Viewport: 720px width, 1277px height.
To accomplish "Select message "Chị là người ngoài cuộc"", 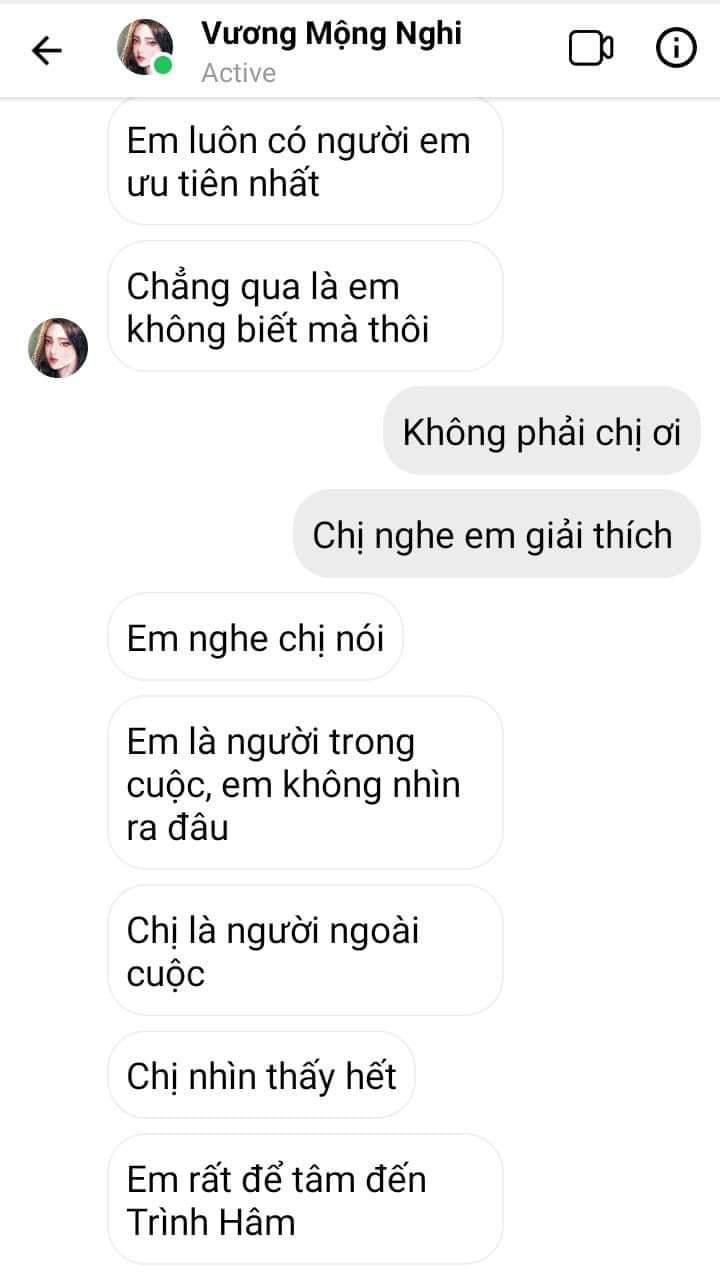I will [304, 950].
